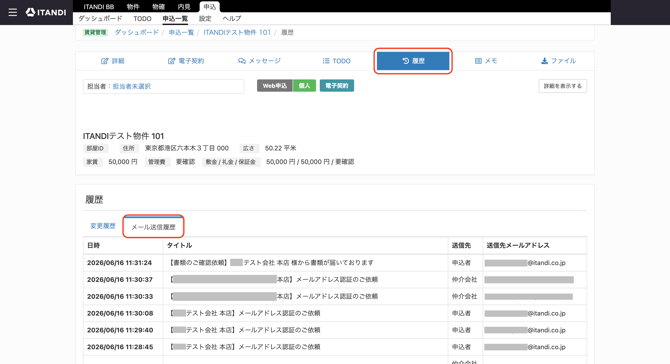Click the 詳細を表示する button
The height and width of the screenshot is (364, 670).
point(562,86)
